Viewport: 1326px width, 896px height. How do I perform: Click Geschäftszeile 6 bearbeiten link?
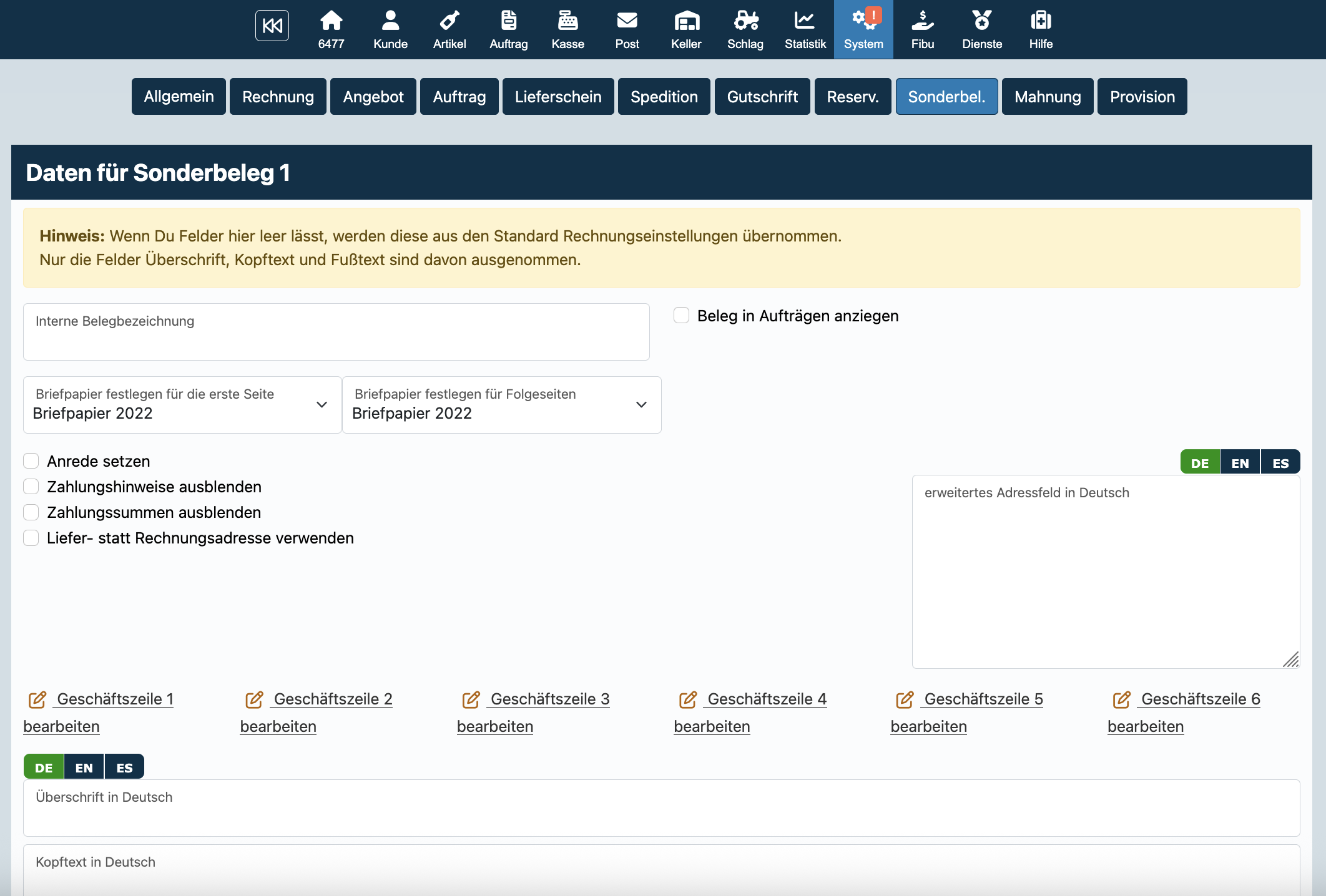(1145, 726)
